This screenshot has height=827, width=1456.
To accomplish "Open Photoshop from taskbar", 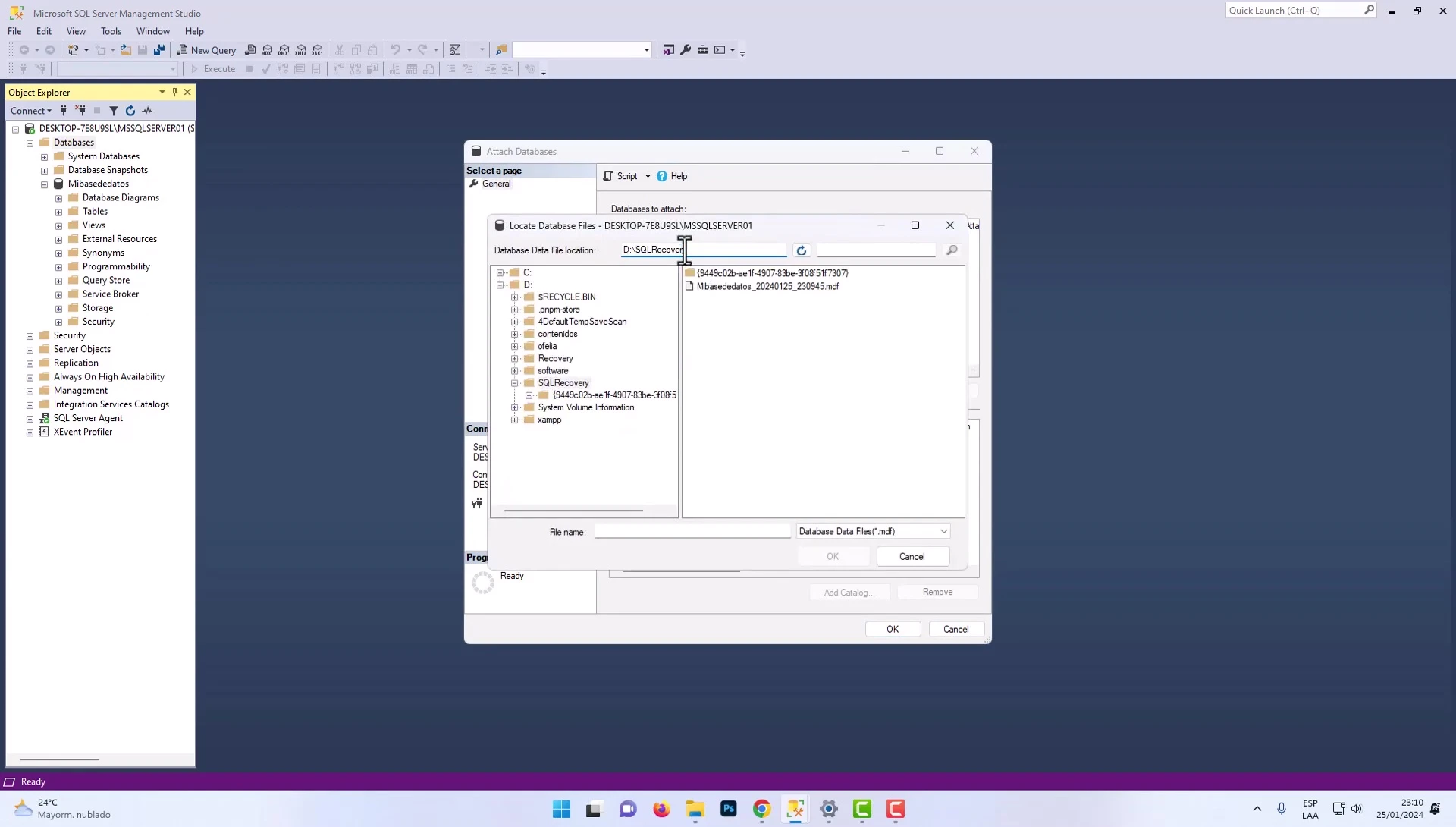I will pyautogui.click(x=728, y=809).
